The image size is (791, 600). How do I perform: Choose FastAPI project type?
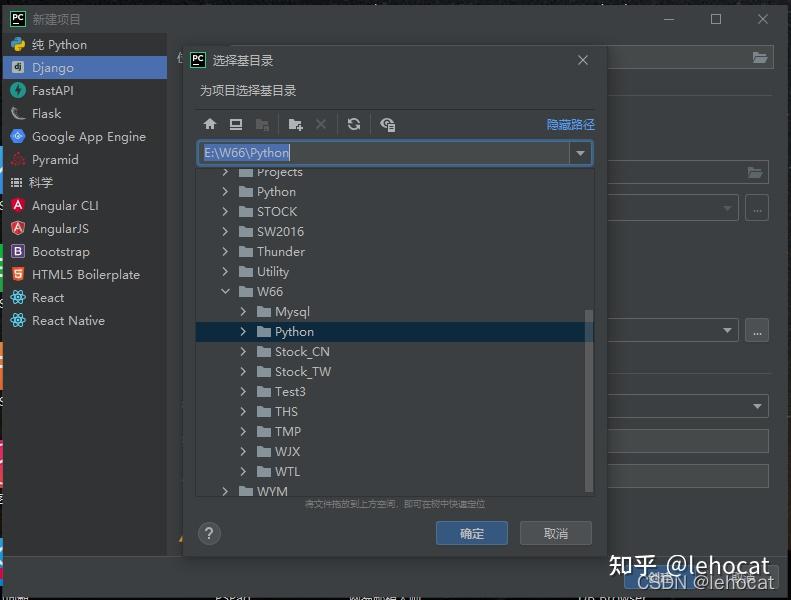pos(85,90)
